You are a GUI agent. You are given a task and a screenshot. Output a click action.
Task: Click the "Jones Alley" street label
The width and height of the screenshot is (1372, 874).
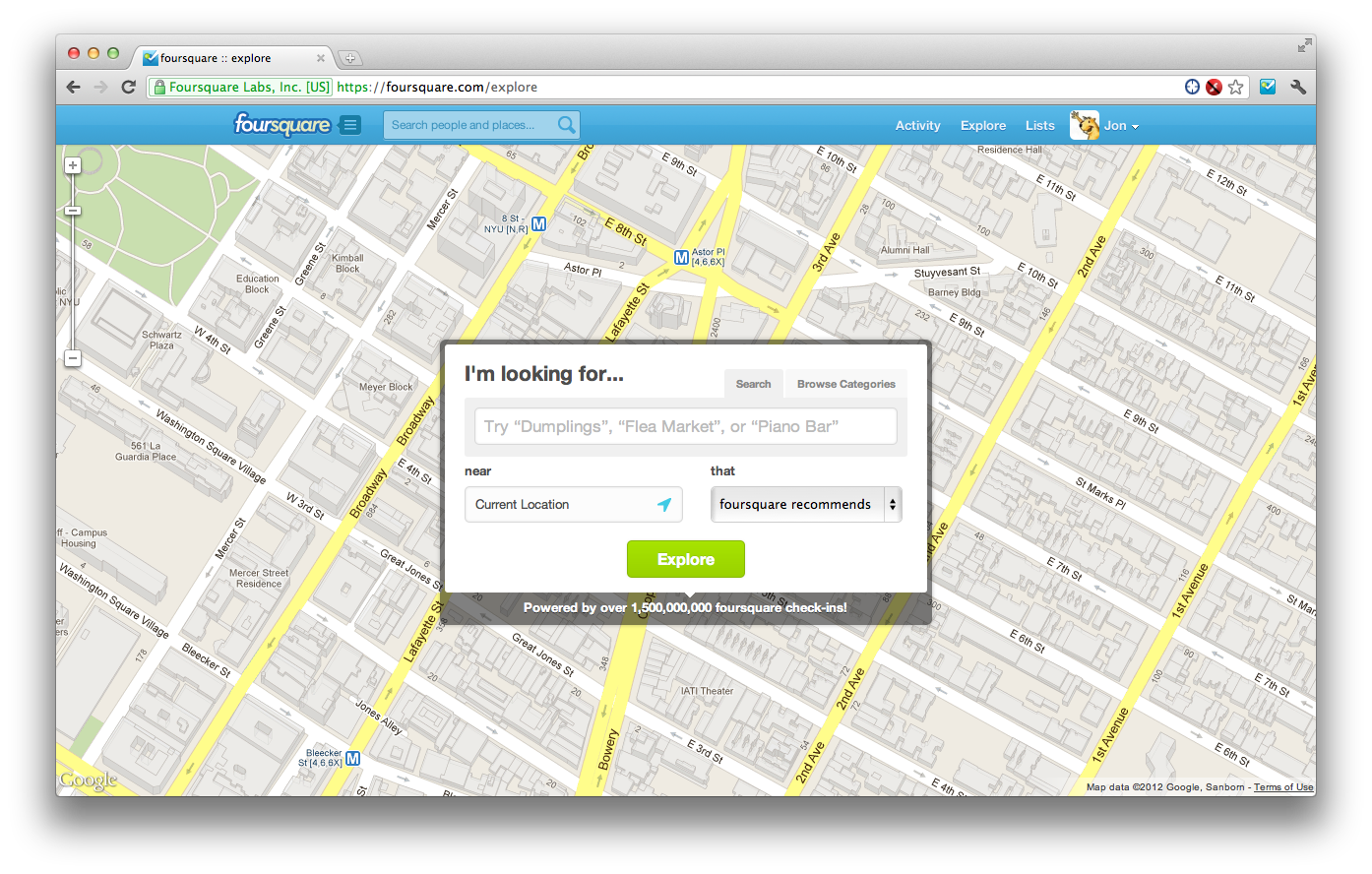point(379,718)
